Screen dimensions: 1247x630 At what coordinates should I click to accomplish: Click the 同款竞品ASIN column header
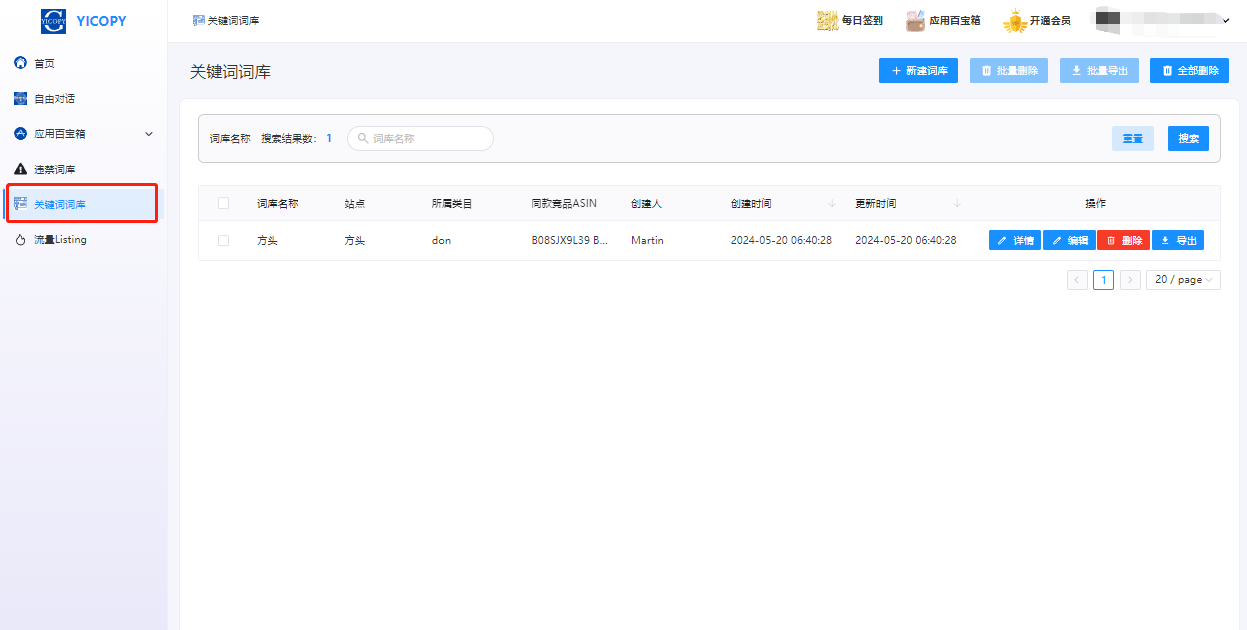(x=564, y=203)
